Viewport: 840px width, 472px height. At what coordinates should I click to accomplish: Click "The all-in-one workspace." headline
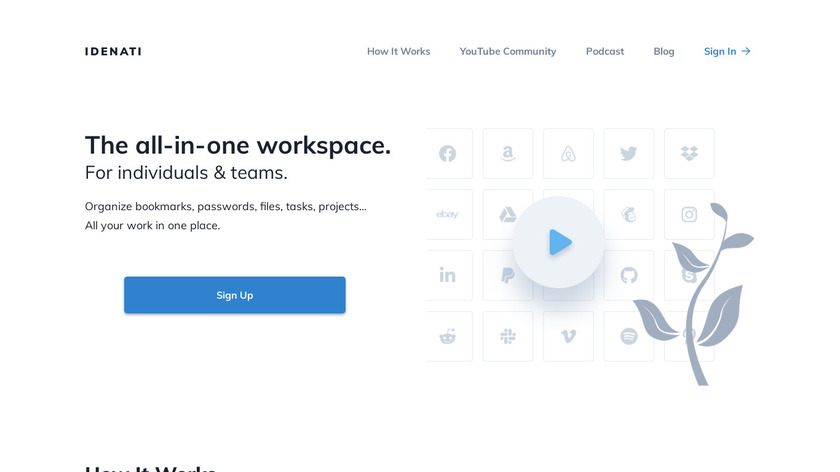pos(238,145)
